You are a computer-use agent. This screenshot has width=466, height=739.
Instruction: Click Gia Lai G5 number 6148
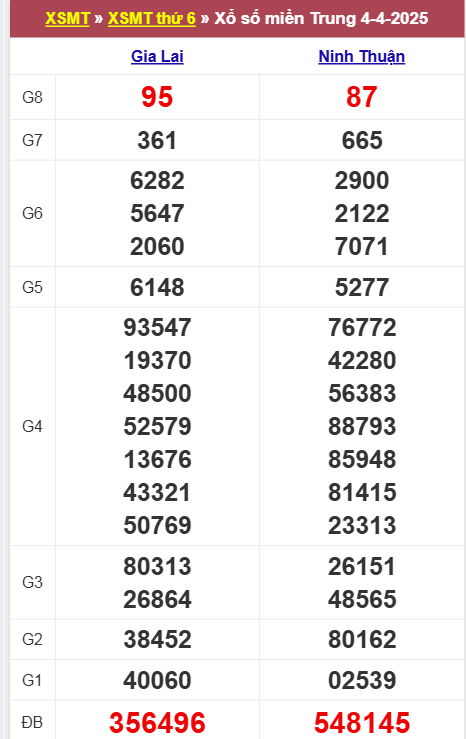click(157, 287)
